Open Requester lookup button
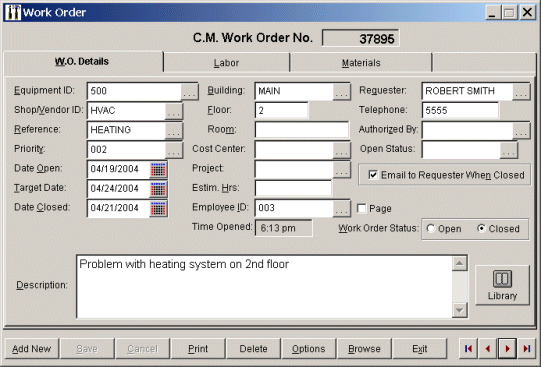 [521, 91]
